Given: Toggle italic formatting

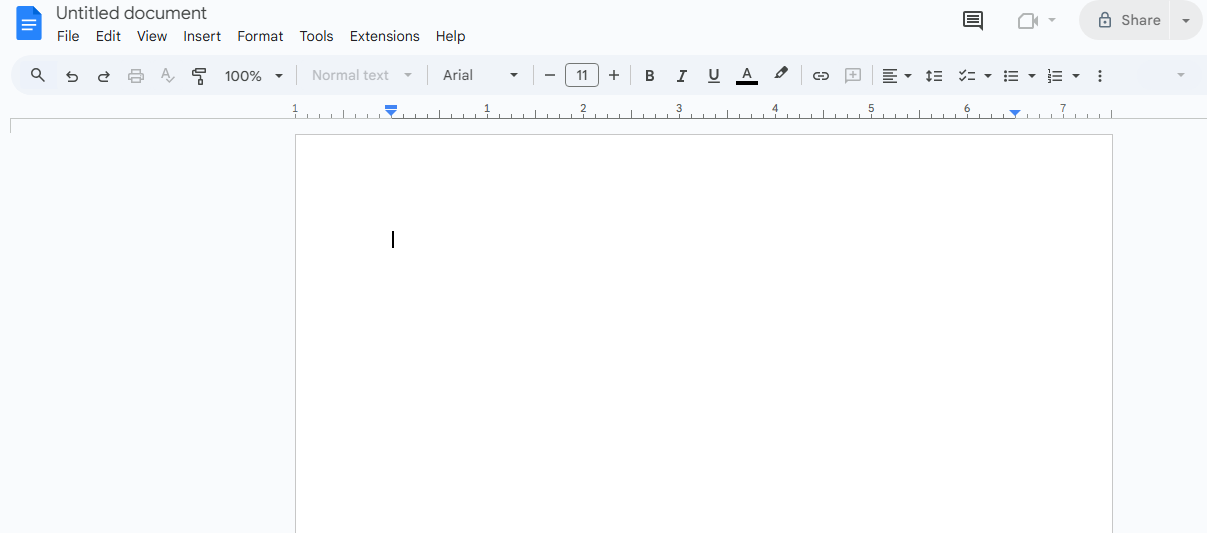Looking at the screenshot, I should point(682,76).
